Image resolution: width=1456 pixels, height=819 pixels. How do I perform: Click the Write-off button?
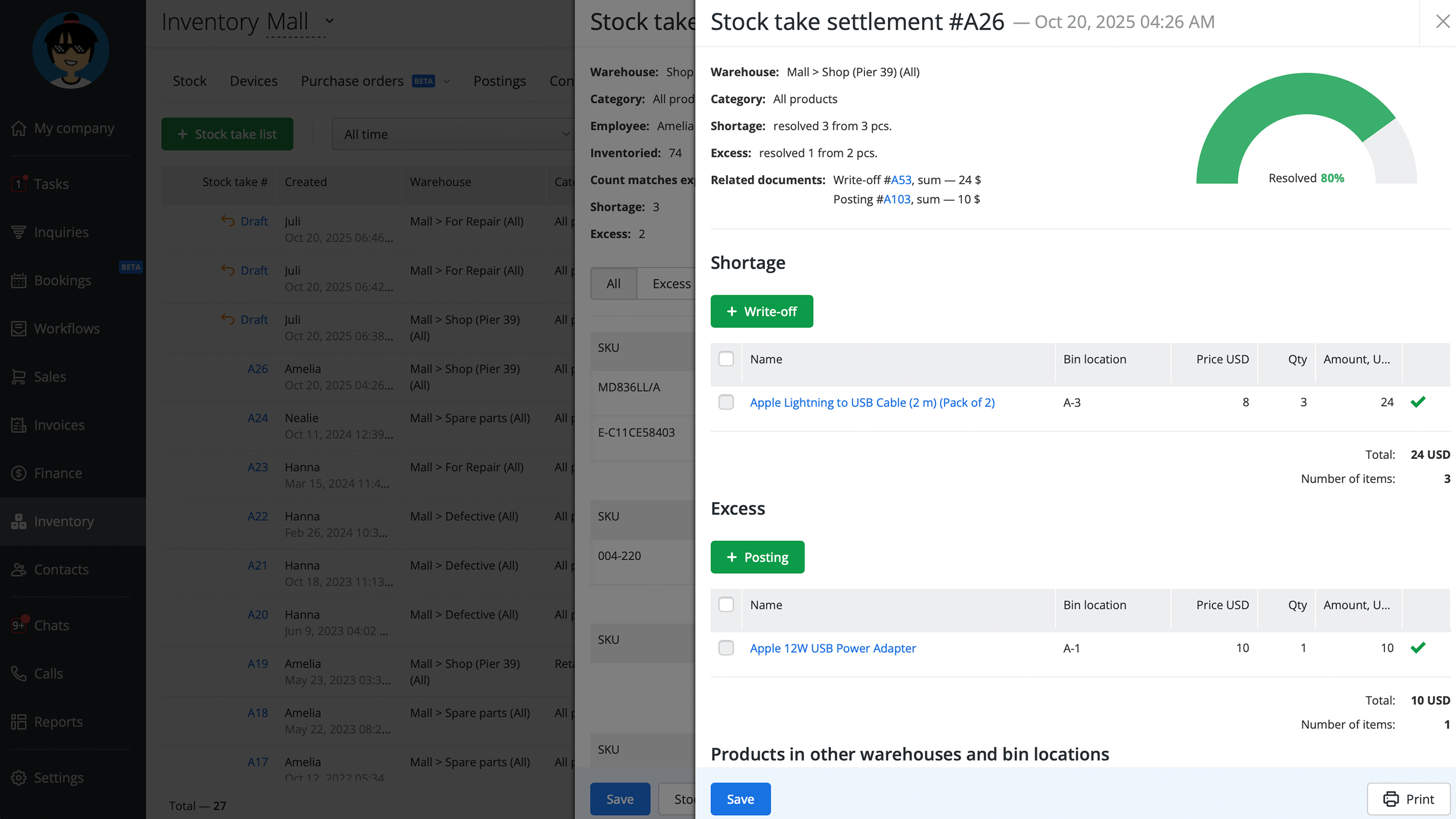coord(762,311)
